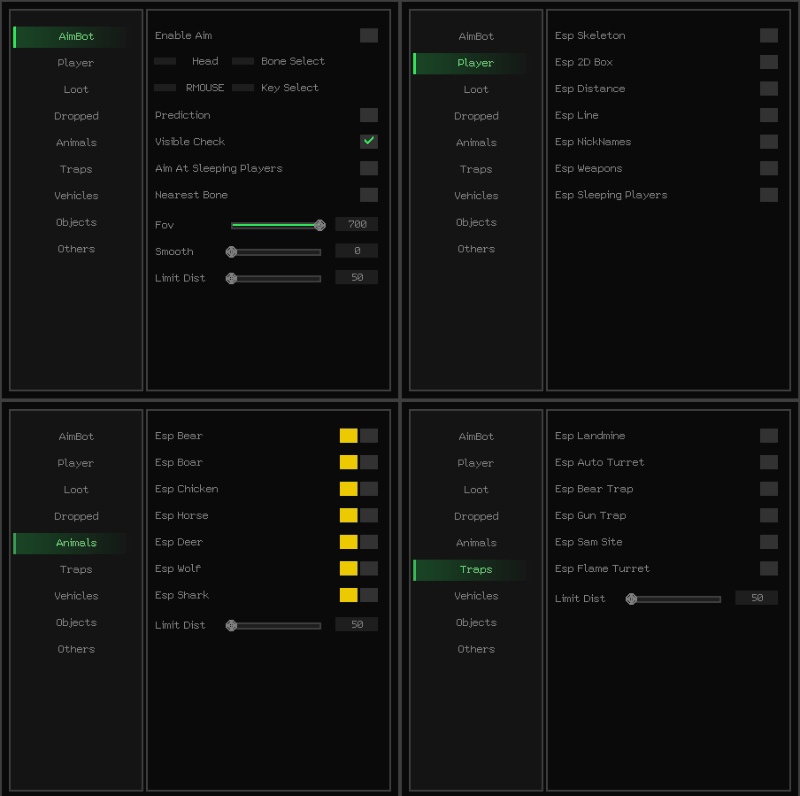Viewport: 800px width, 796px height.
Task: Toggle the Prediction checkbox
Action: [x=368, y=115]
